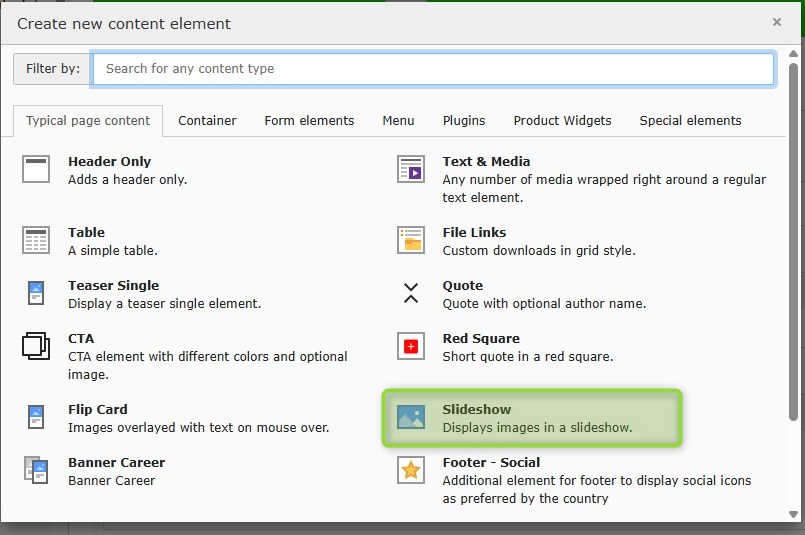Viewport: 805px width, 535px height.
Task: Pick the Red Square icon
Action: 411,347
